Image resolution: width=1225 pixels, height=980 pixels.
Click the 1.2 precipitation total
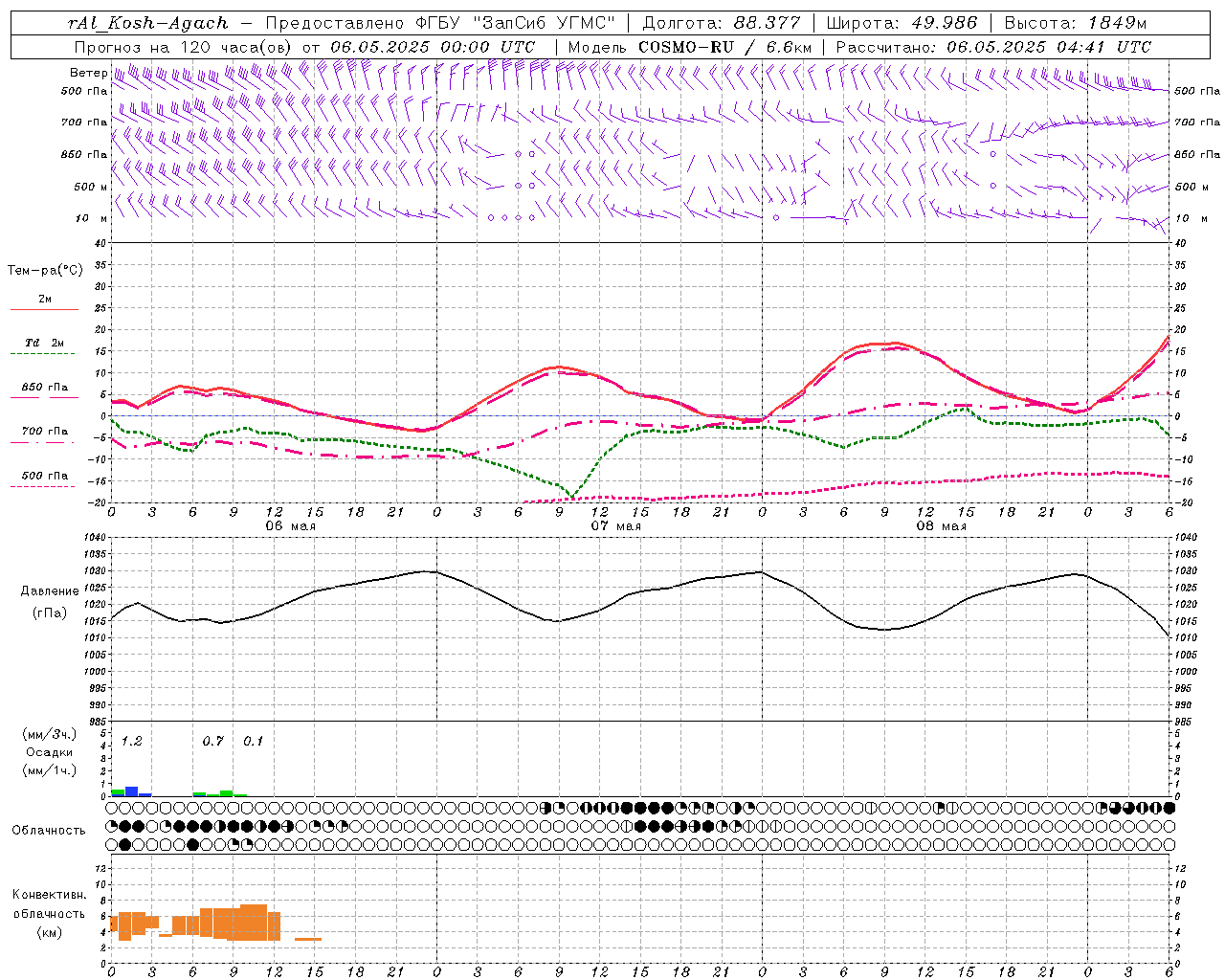click(x=132, y=741)
